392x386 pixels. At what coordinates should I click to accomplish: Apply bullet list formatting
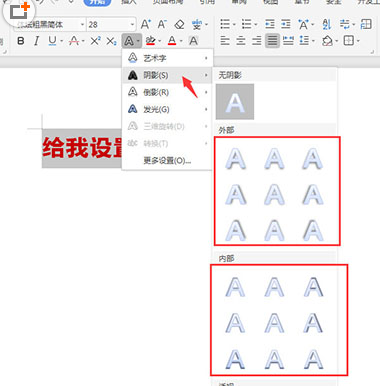coord(225,24)
